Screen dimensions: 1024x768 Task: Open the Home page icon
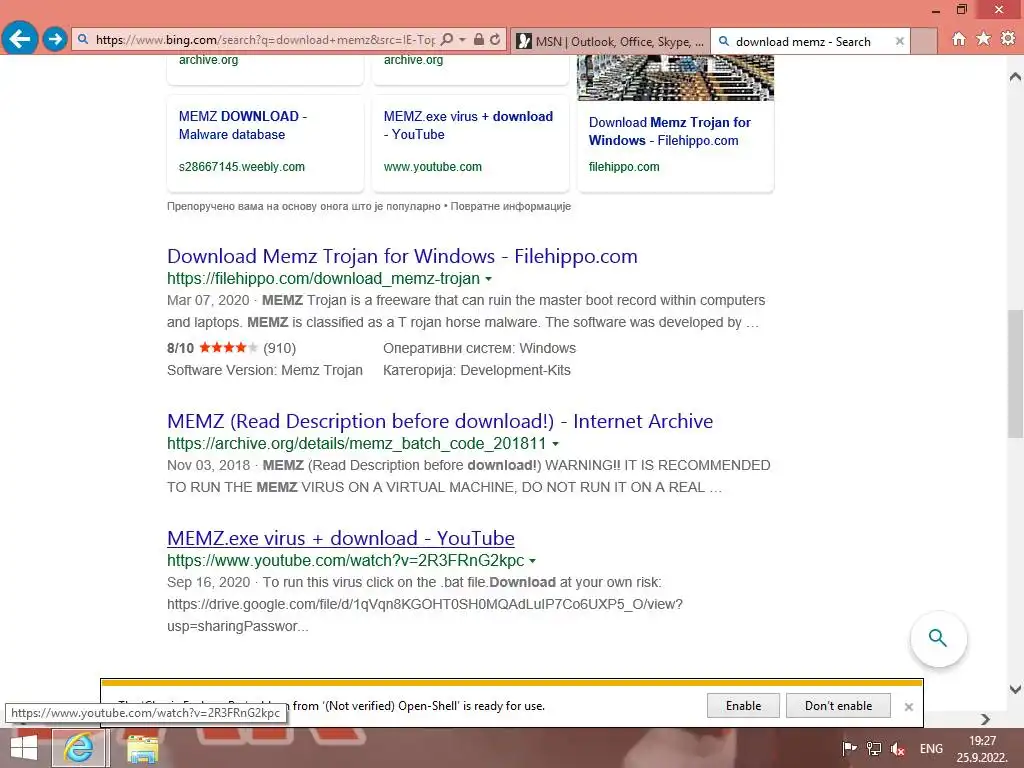click(959, 39)
